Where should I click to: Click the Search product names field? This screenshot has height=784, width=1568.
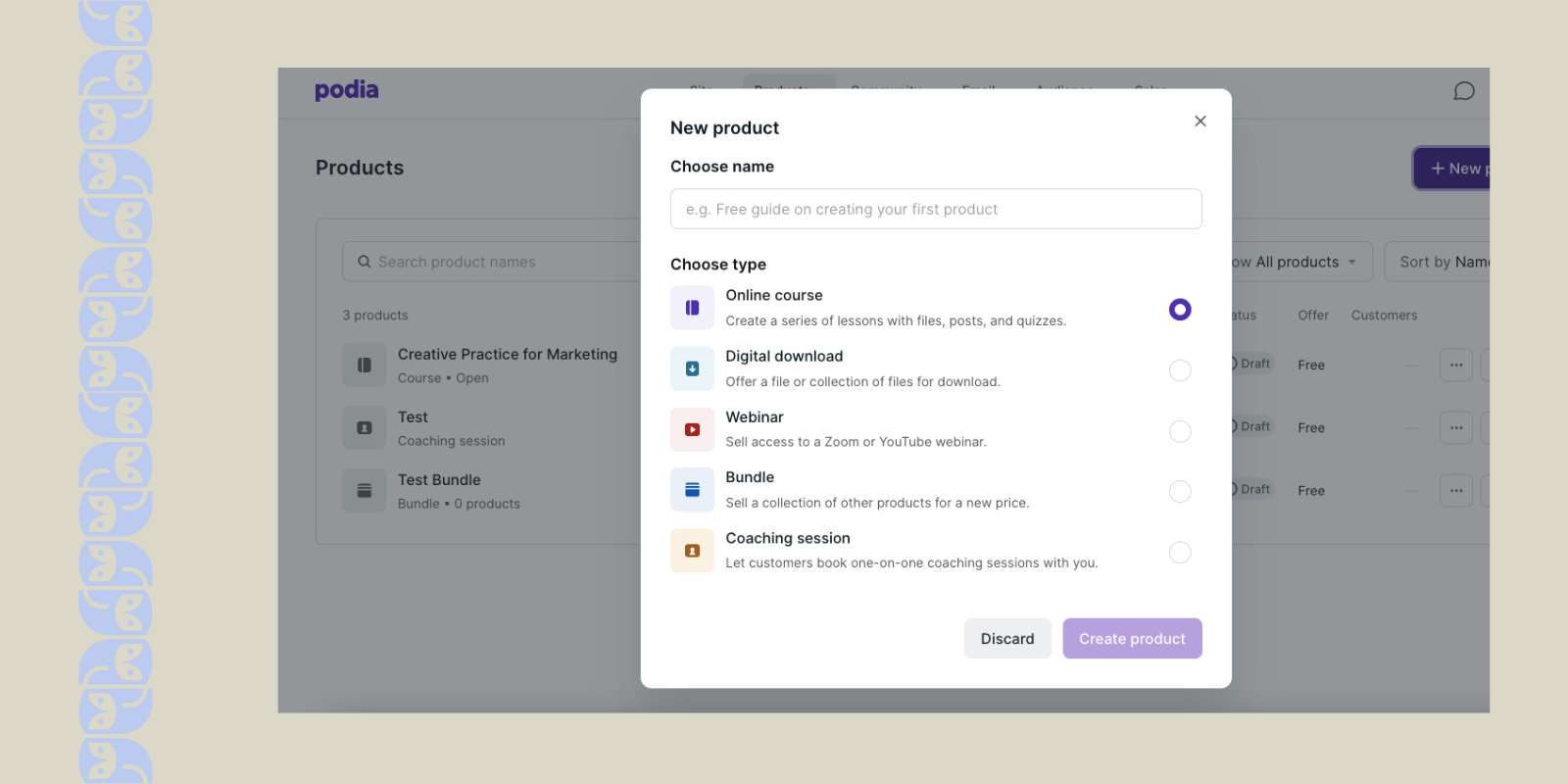pos(492,262)
